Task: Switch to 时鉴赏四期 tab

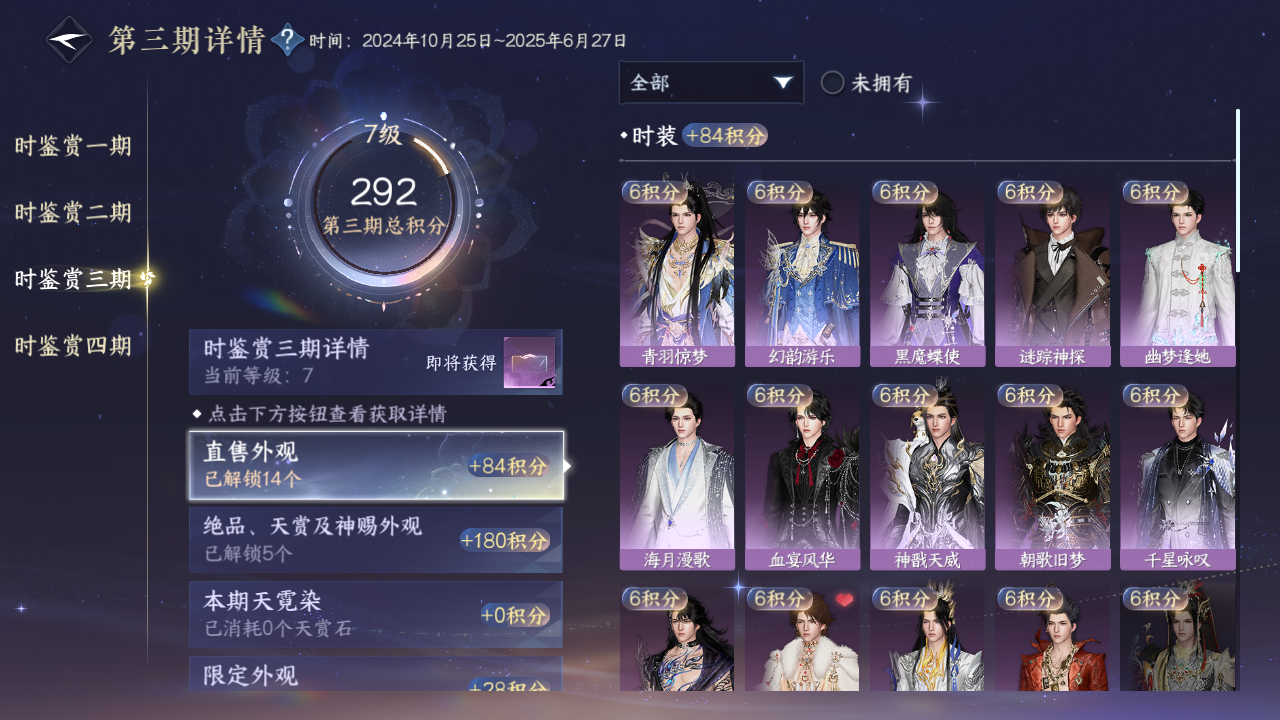Action: tap(73, 347)
